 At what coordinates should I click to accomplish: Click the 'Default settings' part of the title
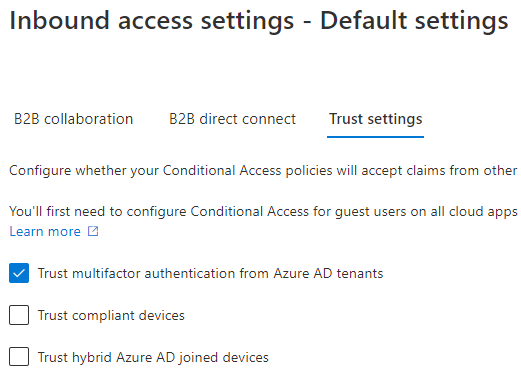pyautogui.click(x=414, y=21)
